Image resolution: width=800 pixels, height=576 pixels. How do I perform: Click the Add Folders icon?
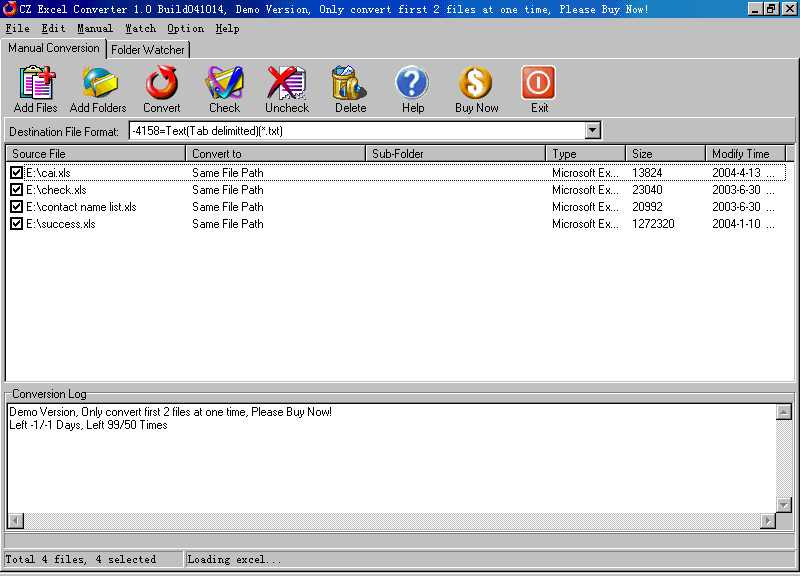(98, 84)
